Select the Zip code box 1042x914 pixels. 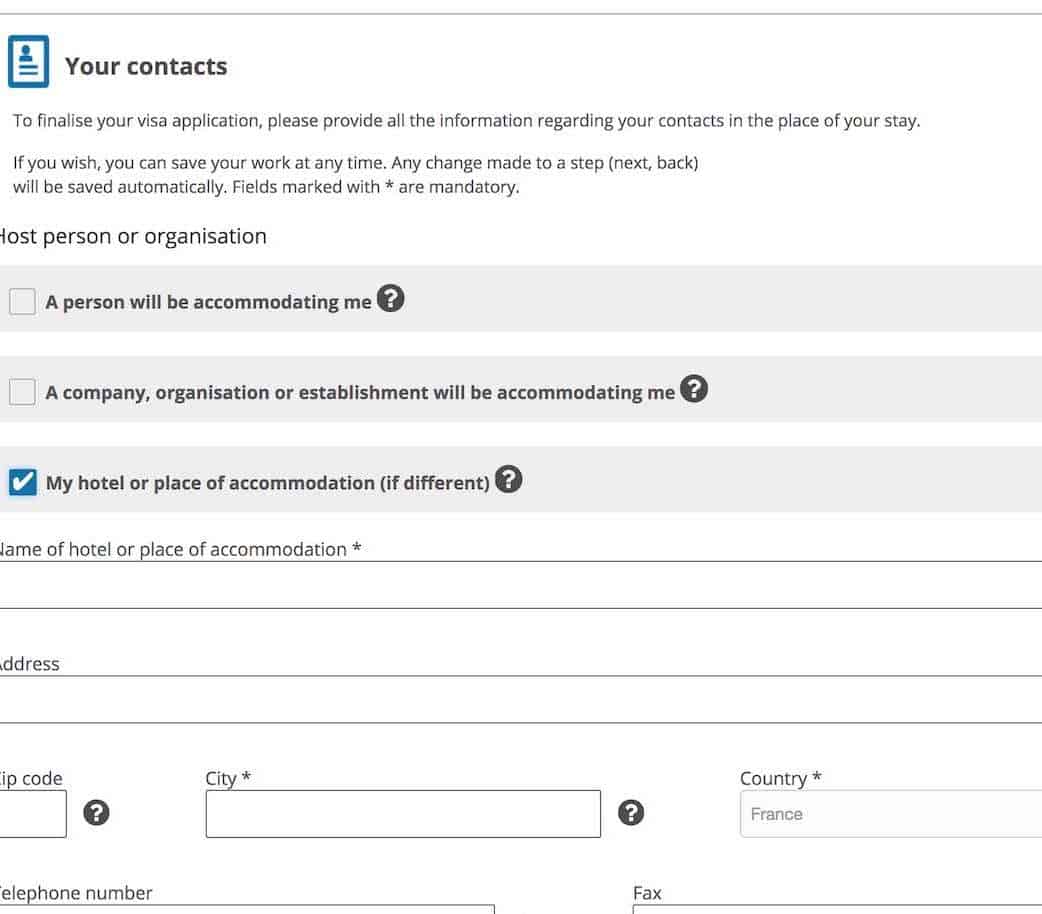(x=32, y=813)
